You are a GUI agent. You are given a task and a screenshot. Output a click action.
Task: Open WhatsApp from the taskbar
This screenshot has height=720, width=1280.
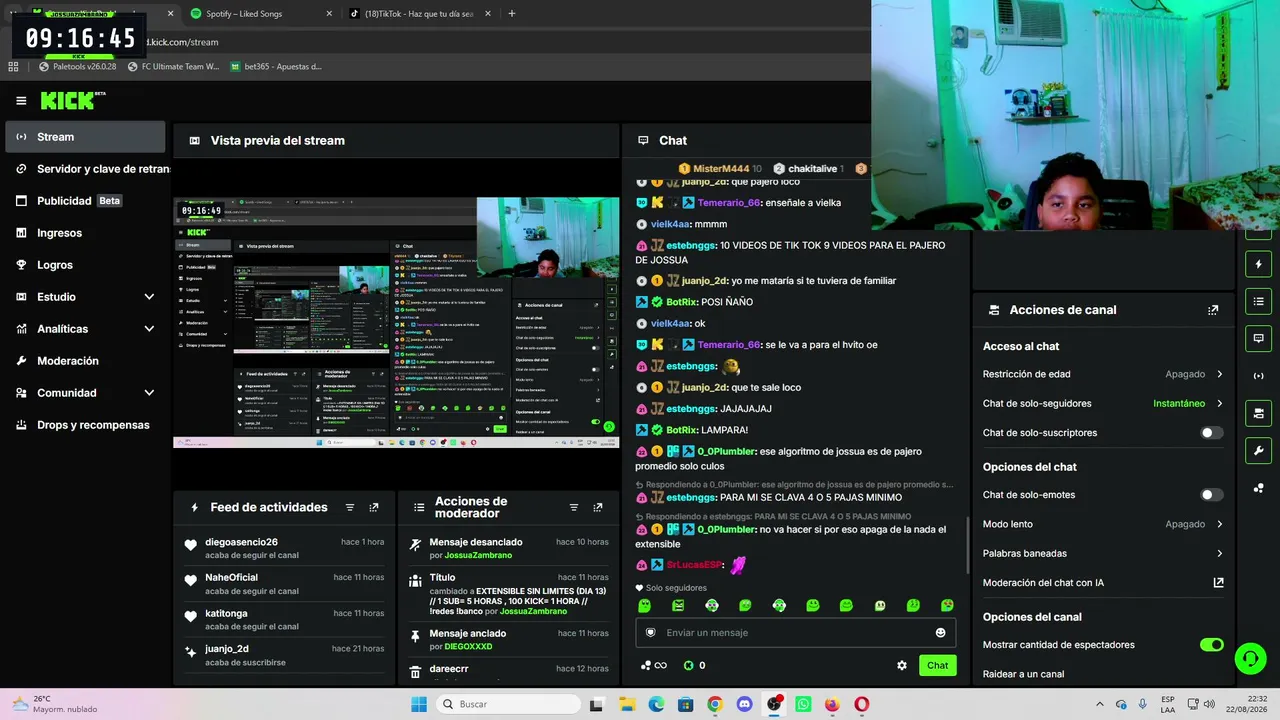click(803, 704)
